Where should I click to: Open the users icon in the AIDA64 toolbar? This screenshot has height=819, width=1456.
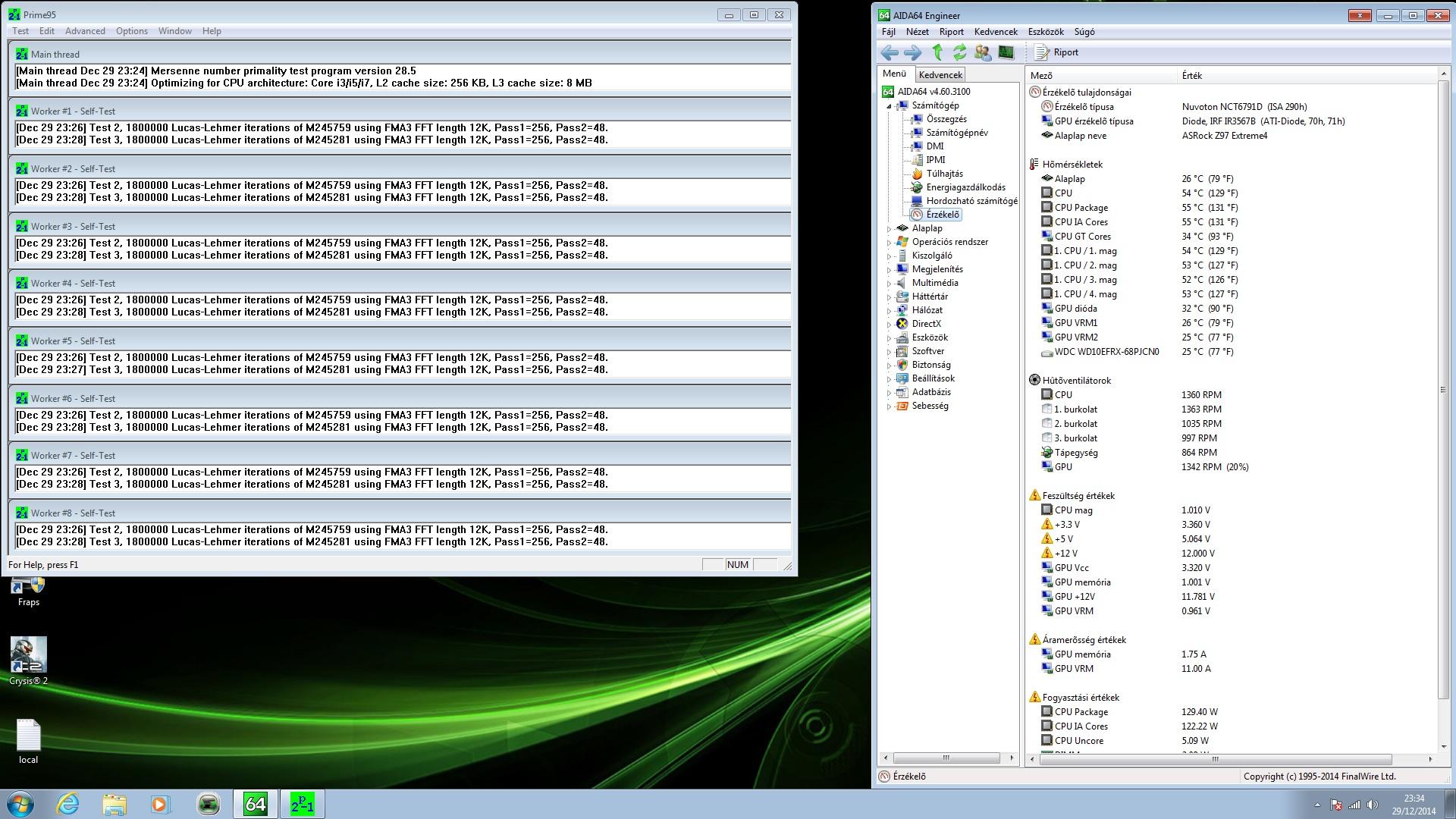(x=983, y=52)
